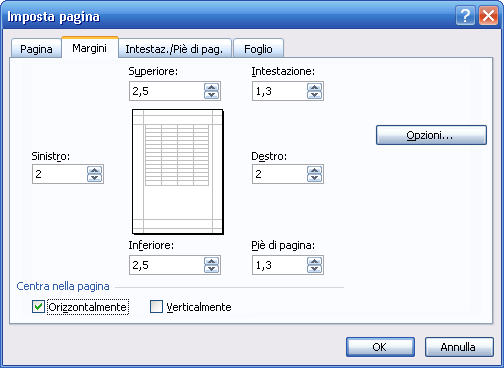Increase the Superiore margin with up arrow

tap(212, 88)
